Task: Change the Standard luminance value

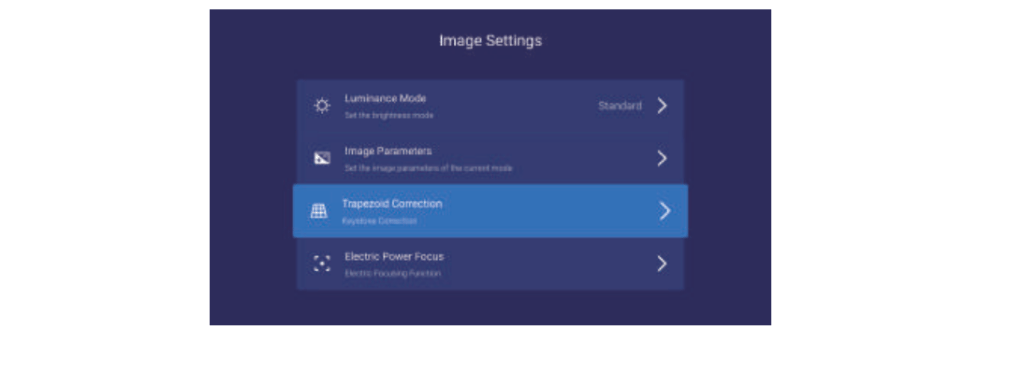Action: (x=620, y=106)
